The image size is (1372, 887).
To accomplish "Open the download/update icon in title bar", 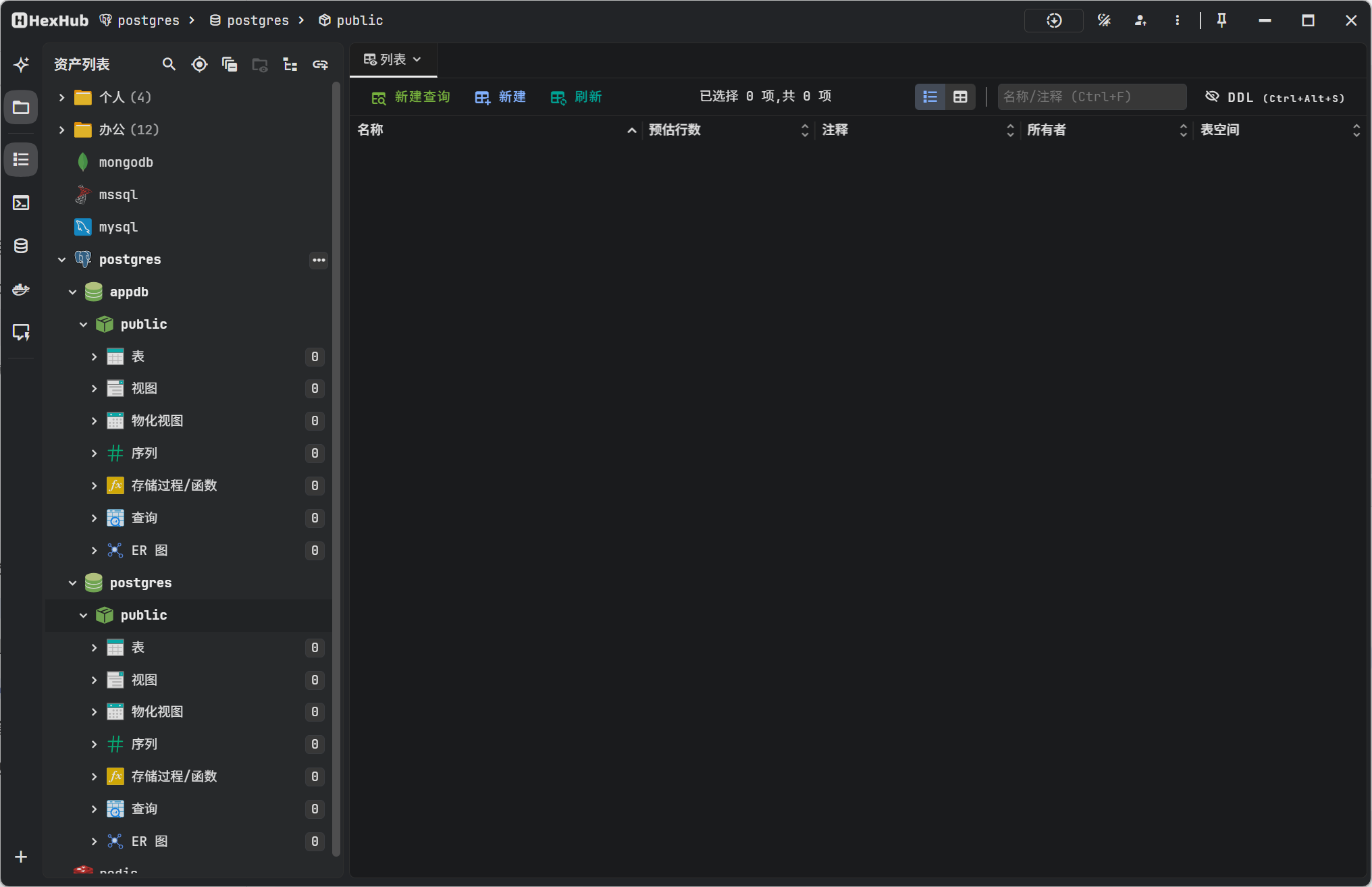I will click(1053, 20).
